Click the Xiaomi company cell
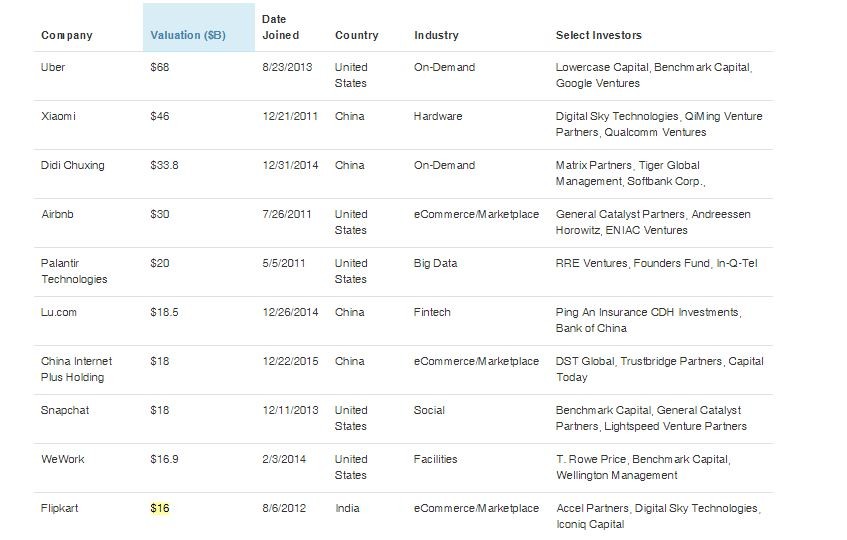This screenshot has height=540, width=847. tap(58, 116)
